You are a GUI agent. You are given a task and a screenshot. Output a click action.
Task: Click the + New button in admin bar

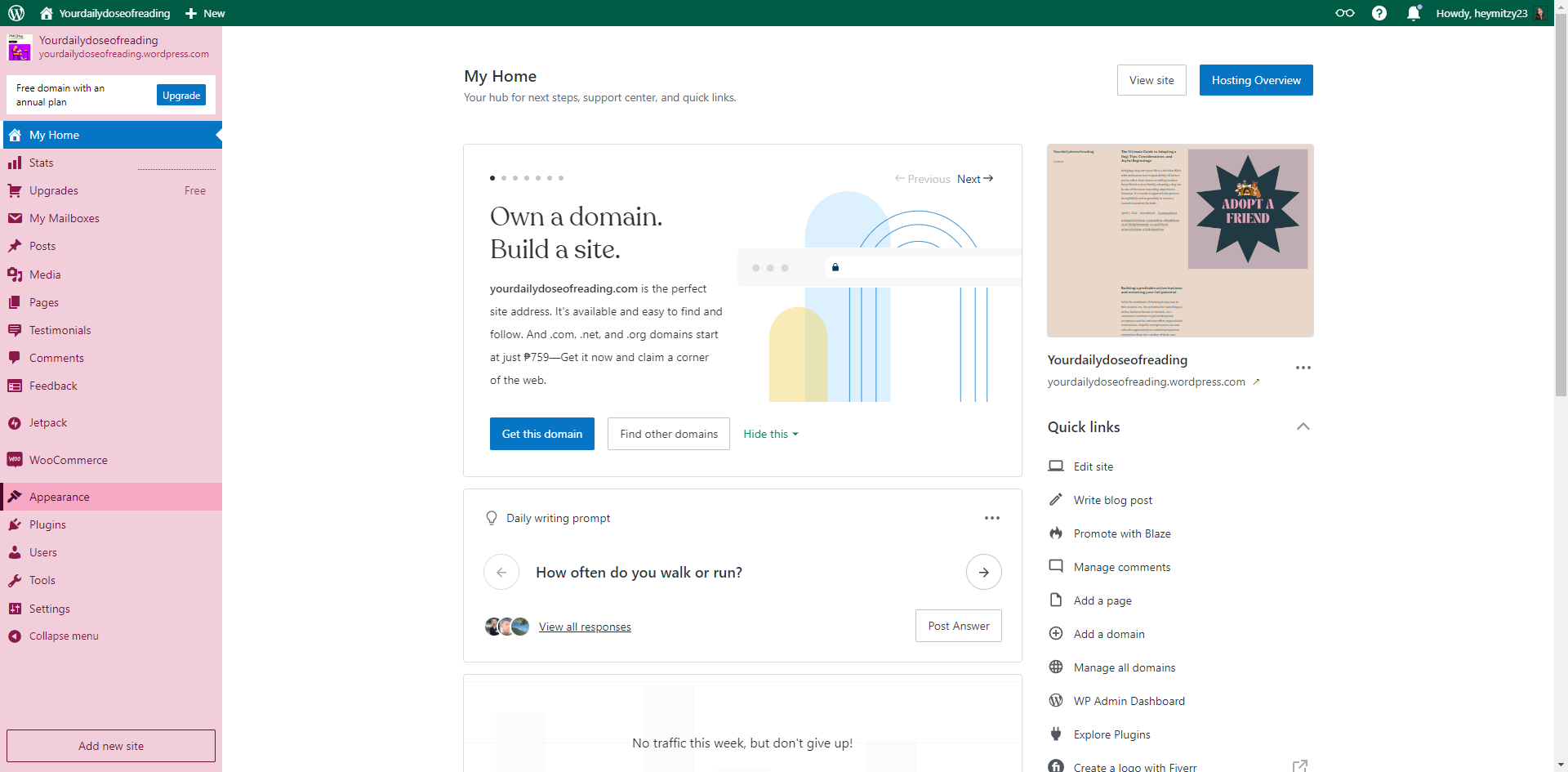205,13
